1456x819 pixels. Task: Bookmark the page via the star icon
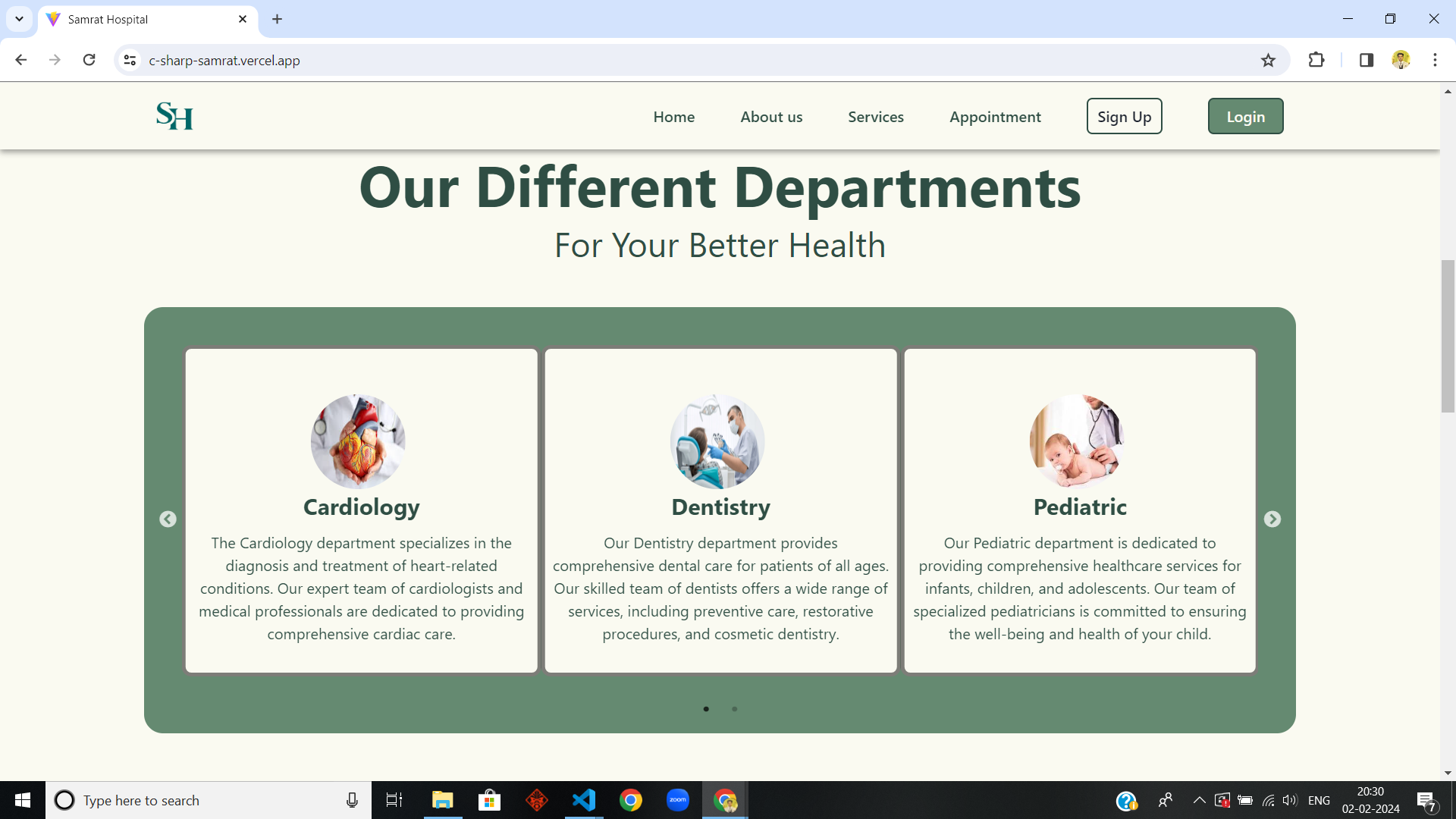click(1268, 60)
